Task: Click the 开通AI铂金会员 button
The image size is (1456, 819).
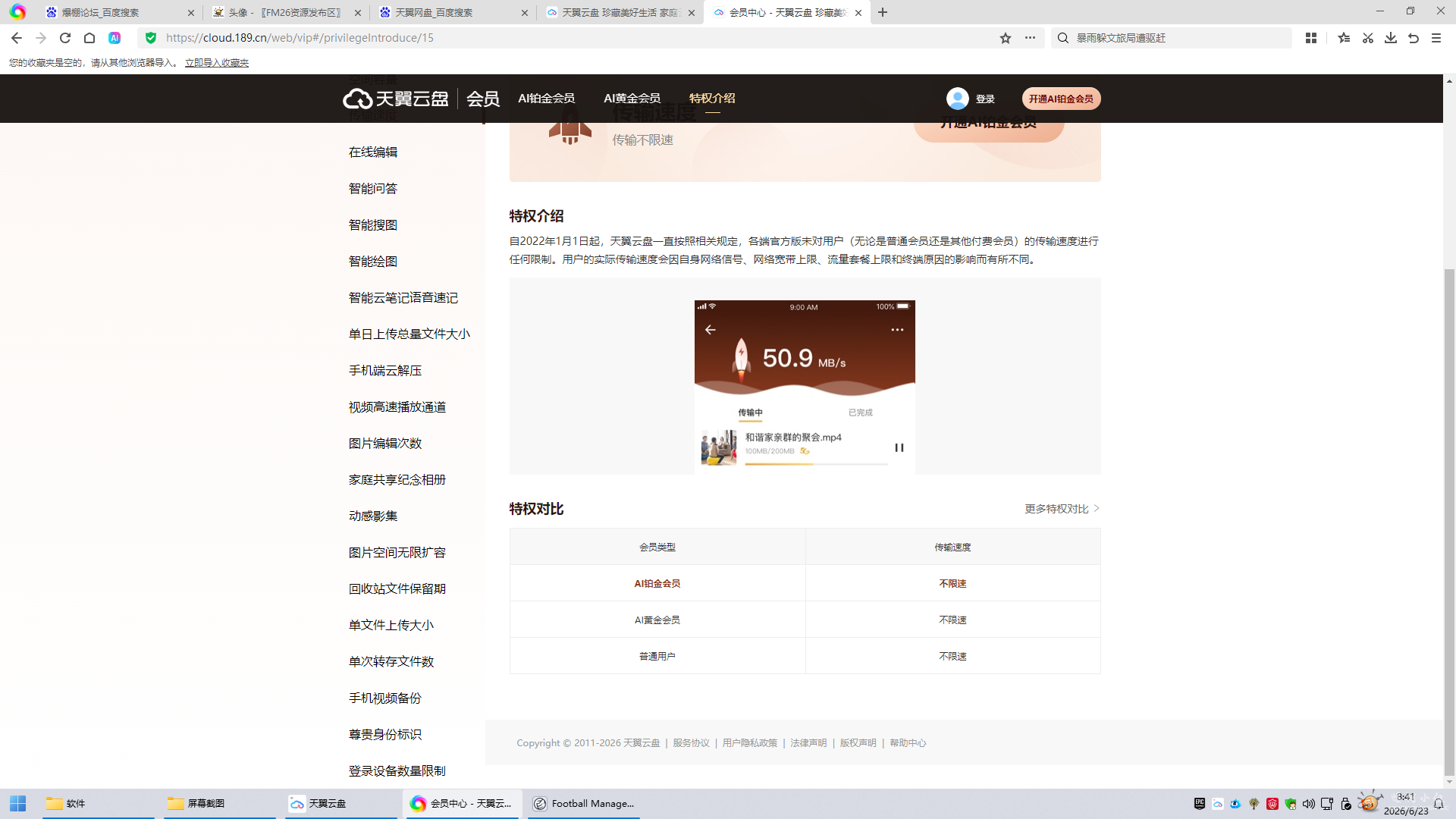Action: click(1061, 99)
